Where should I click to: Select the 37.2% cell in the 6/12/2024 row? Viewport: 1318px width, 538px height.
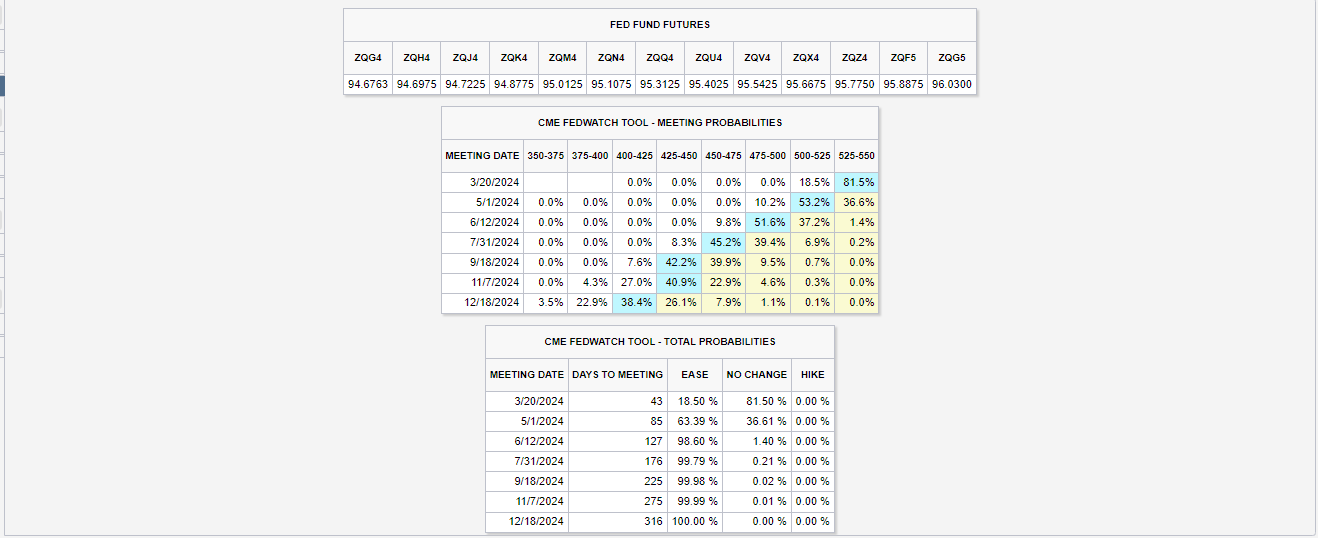[812, 222]
